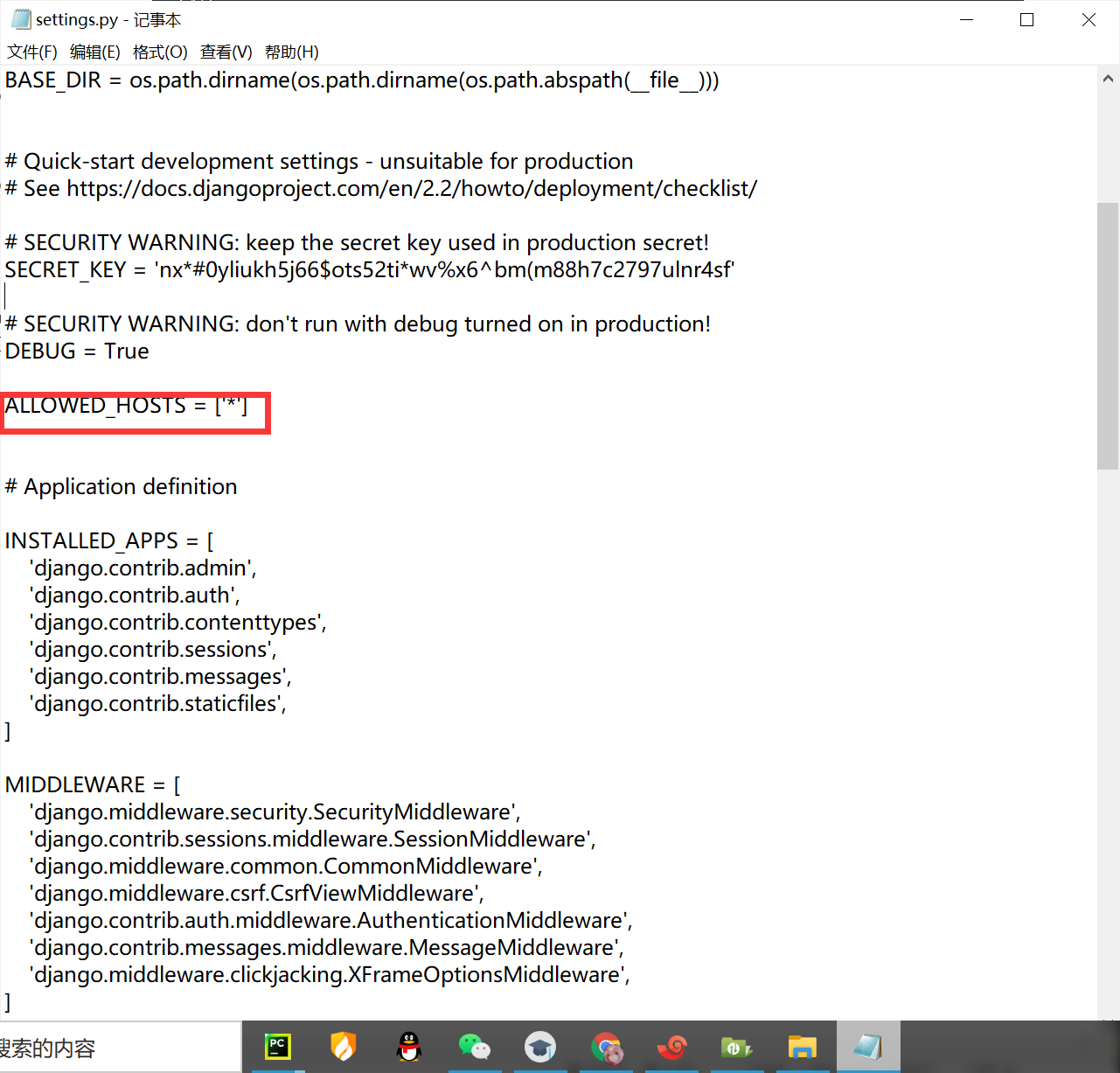Click 'keep the secret key' warning comment
This screenshot has height=1073, width=1120.
click(x=357, y=243)
